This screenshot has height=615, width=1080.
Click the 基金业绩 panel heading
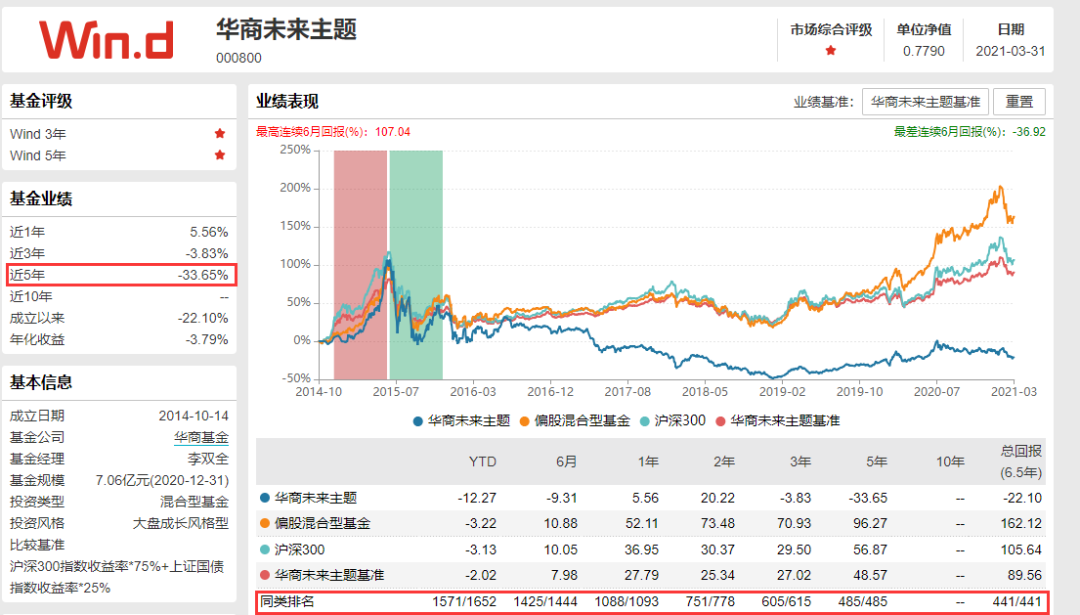41,199
